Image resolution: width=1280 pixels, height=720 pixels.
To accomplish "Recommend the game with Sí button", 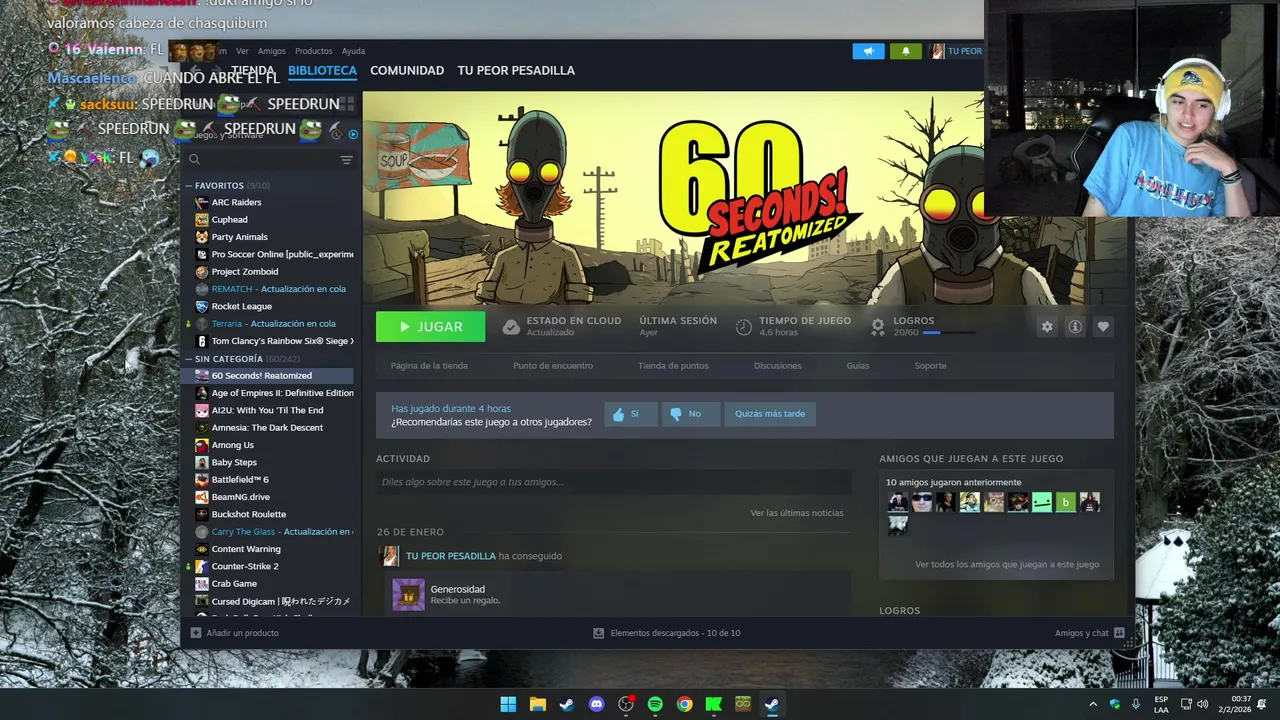I will pyautogui.click(x=631, y=414).
